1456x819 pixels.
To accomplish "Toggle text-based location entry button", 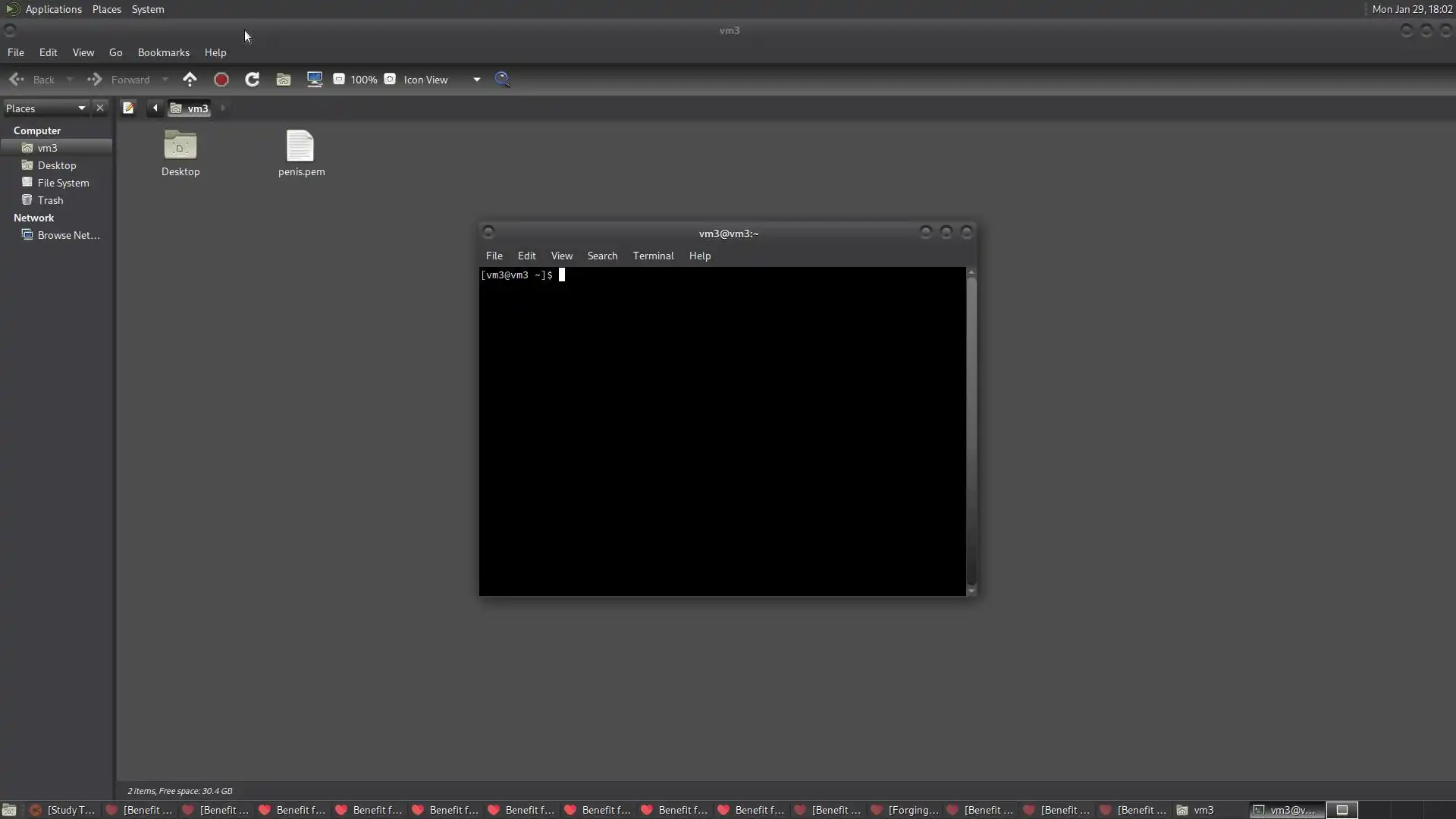I will tap(128, 108).
